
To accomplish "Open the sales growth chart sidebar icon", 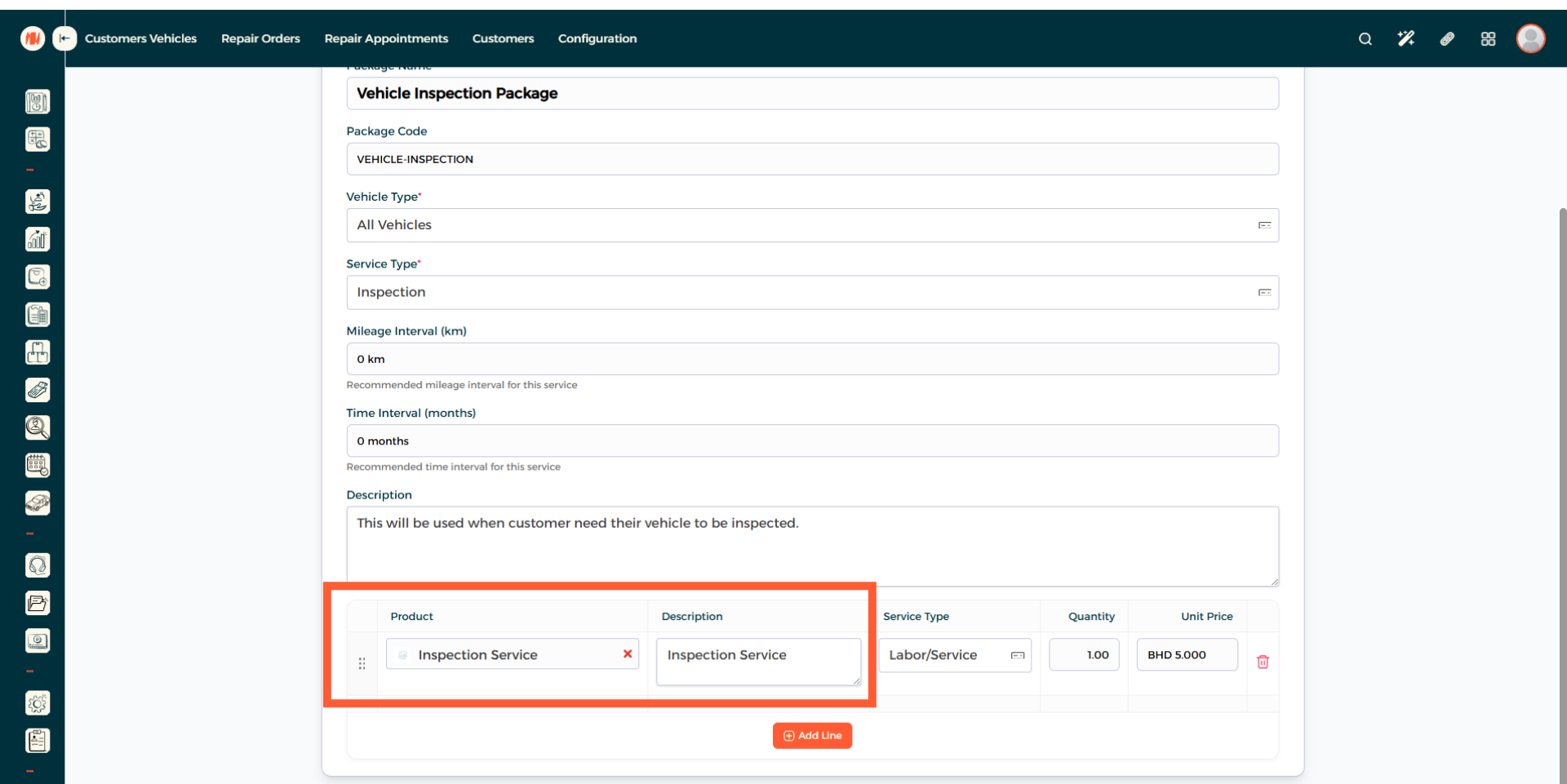I will [38, 239].
